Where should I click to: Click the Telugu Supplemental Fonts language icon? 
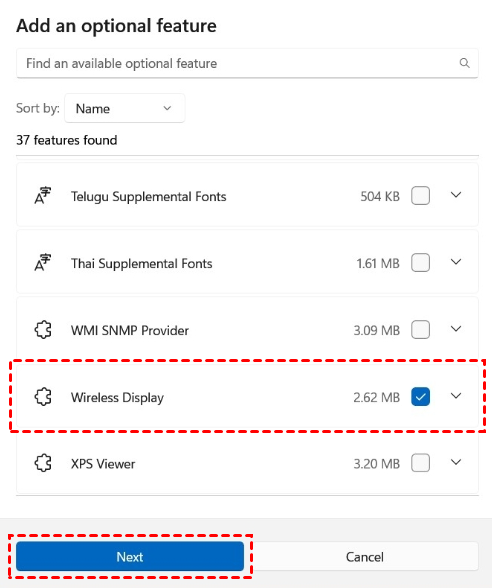tap(43, 196)
